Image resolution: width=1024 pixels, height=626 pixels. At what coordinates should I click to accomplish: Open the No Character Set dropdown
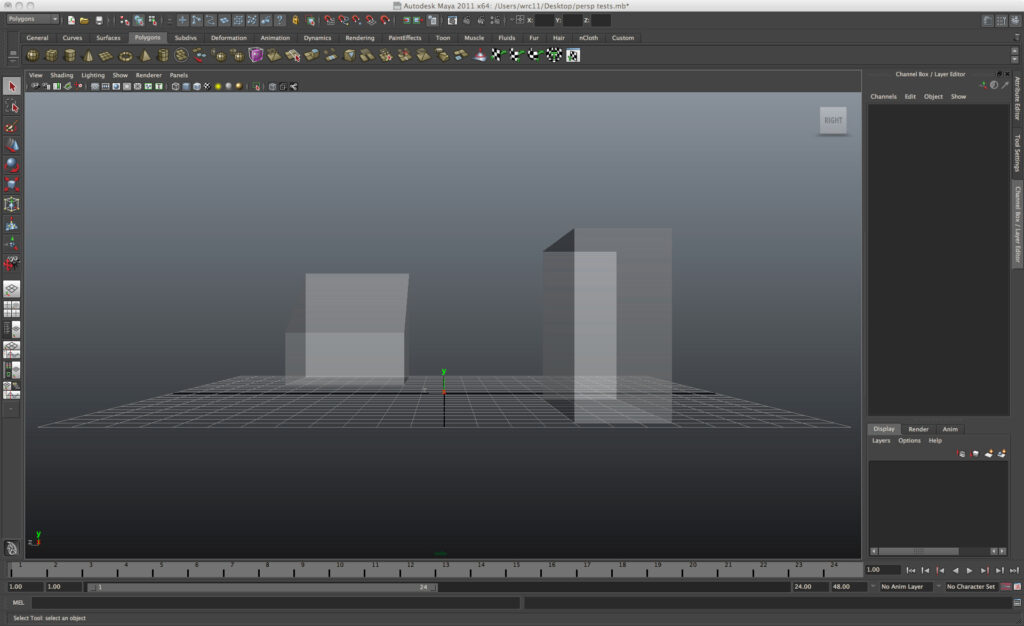(x=971, y=587)
